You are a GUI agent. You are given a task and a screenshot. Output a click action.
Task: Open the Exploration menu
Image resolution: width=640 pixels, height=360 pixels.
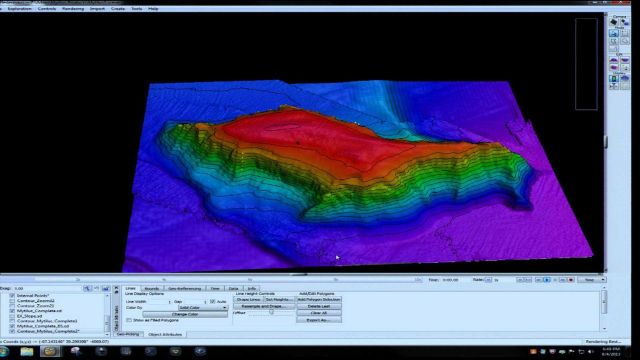tap(19, 9)
